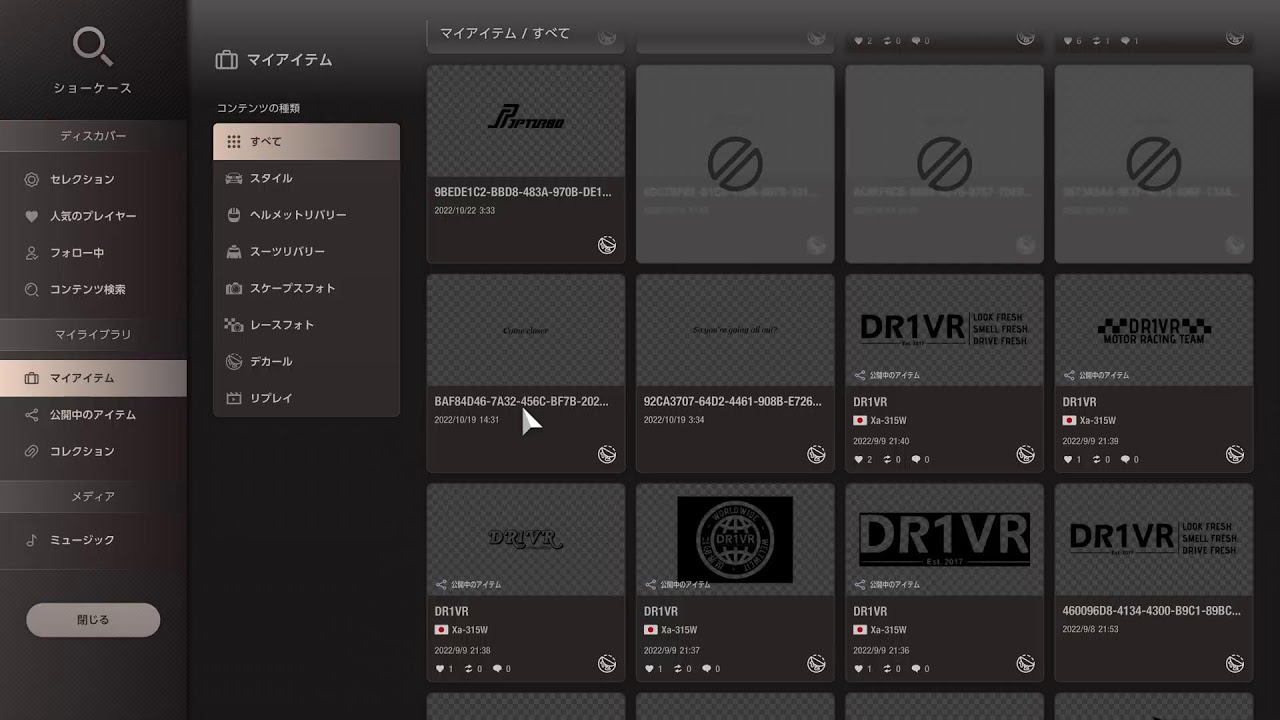This screenshot has height=720, width=1280.
Task: Click the セレクション badge icon
Action: (31, 179)
